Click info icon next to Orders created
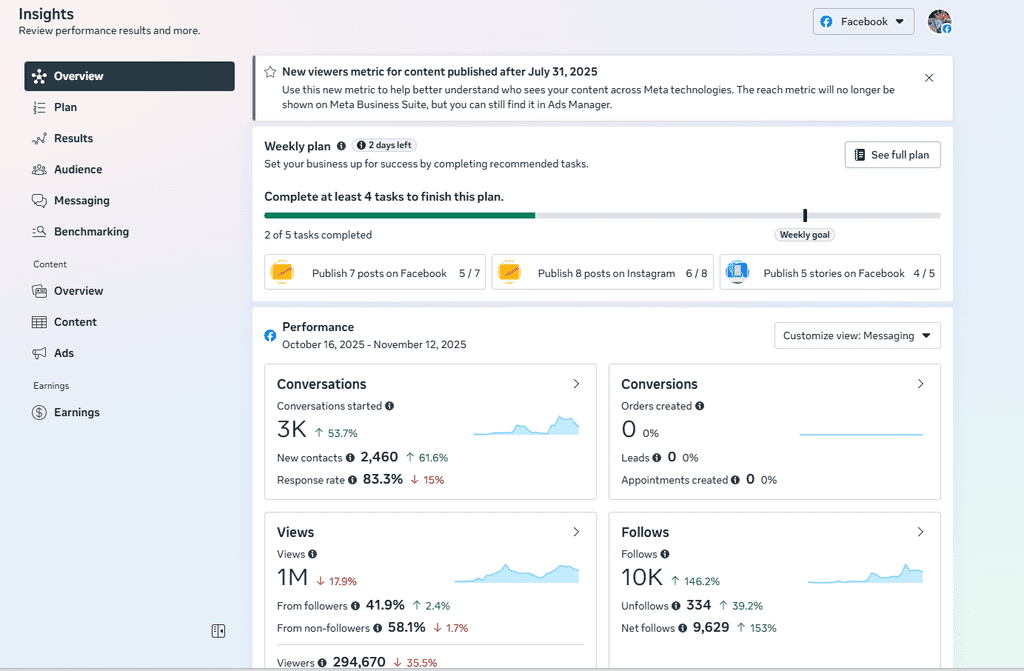 point(700,406)
